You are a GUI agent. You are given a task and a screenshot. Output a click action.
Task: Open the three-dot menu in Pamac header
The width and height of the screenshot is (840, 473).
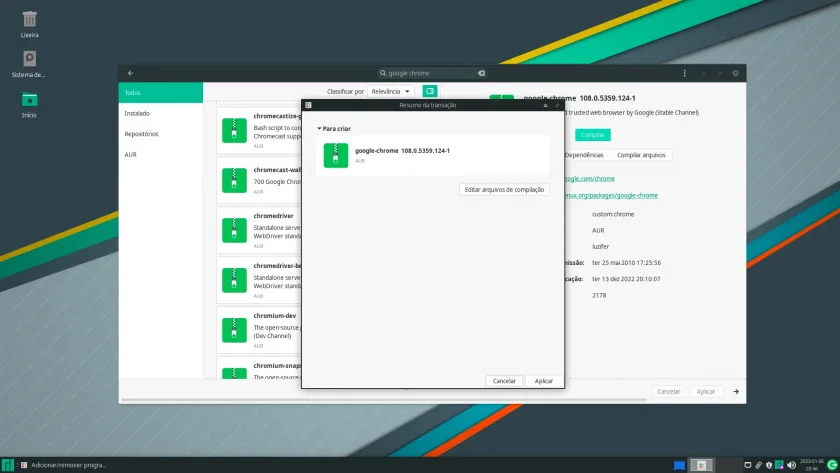point(684,73)
